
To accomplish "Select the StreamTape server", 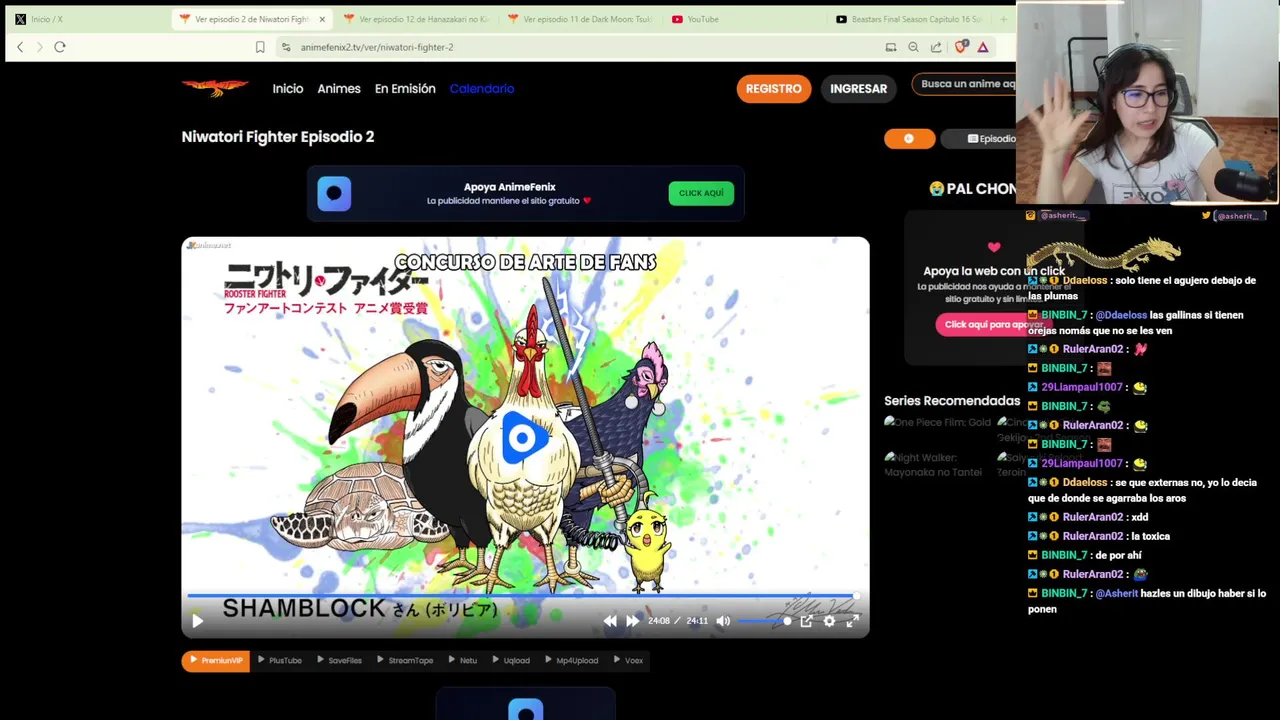I will point(405,661).
